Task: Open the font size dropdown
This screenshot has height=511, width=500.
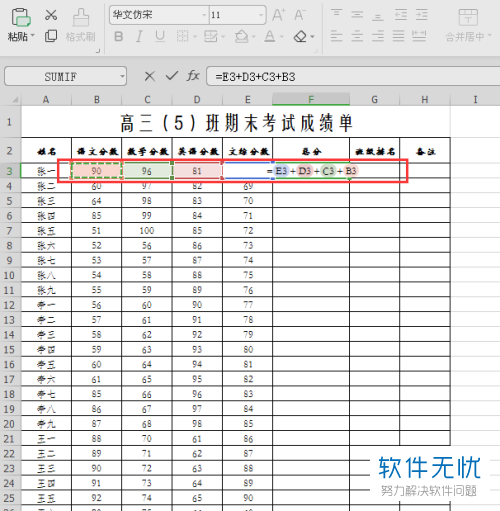Action: pos(261,15)
